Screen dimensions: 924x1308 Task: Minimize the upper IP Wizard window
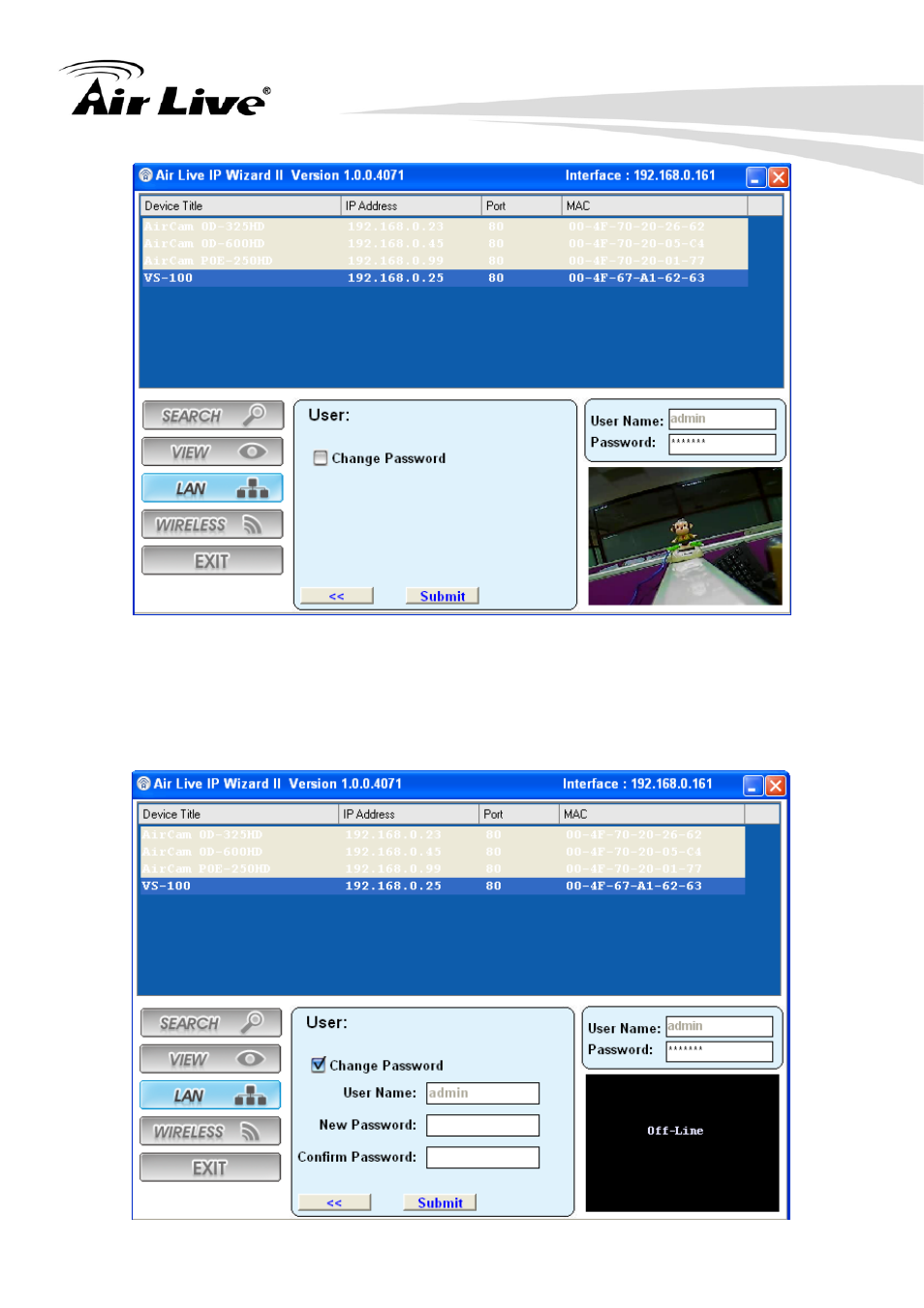coord(755,177)
